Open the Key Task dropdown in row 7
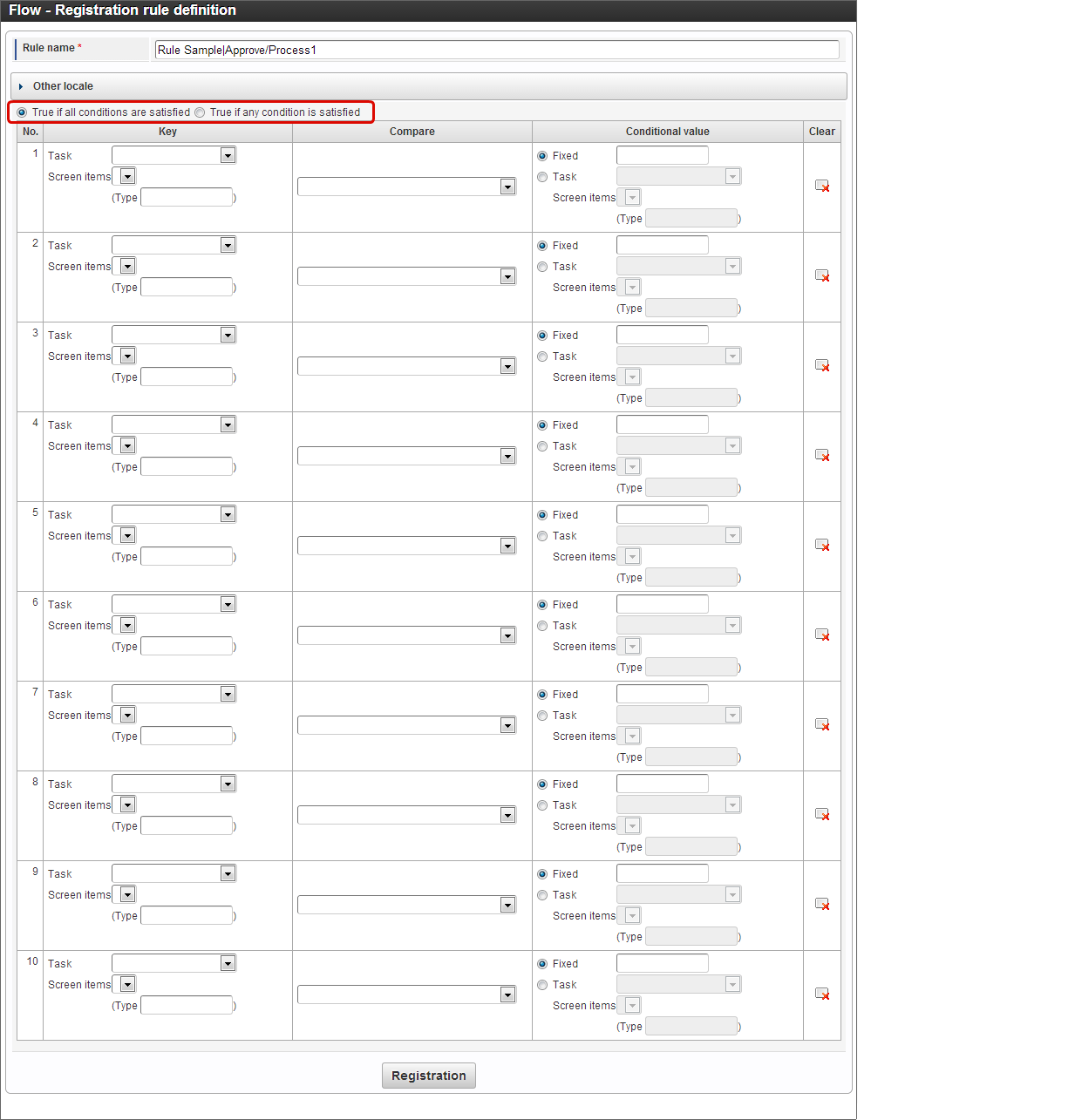This screenshot has height=1120, width=1082. coord(174,694)
